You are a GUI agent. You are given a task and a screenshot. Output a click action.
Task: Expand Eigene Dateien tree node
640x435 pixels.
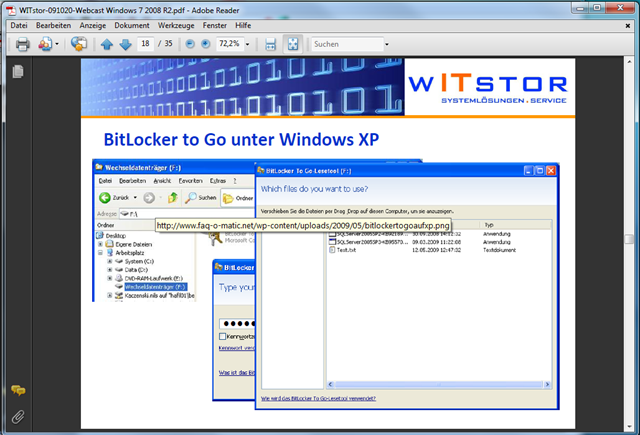pyautogui.click(x=100, y=244)
